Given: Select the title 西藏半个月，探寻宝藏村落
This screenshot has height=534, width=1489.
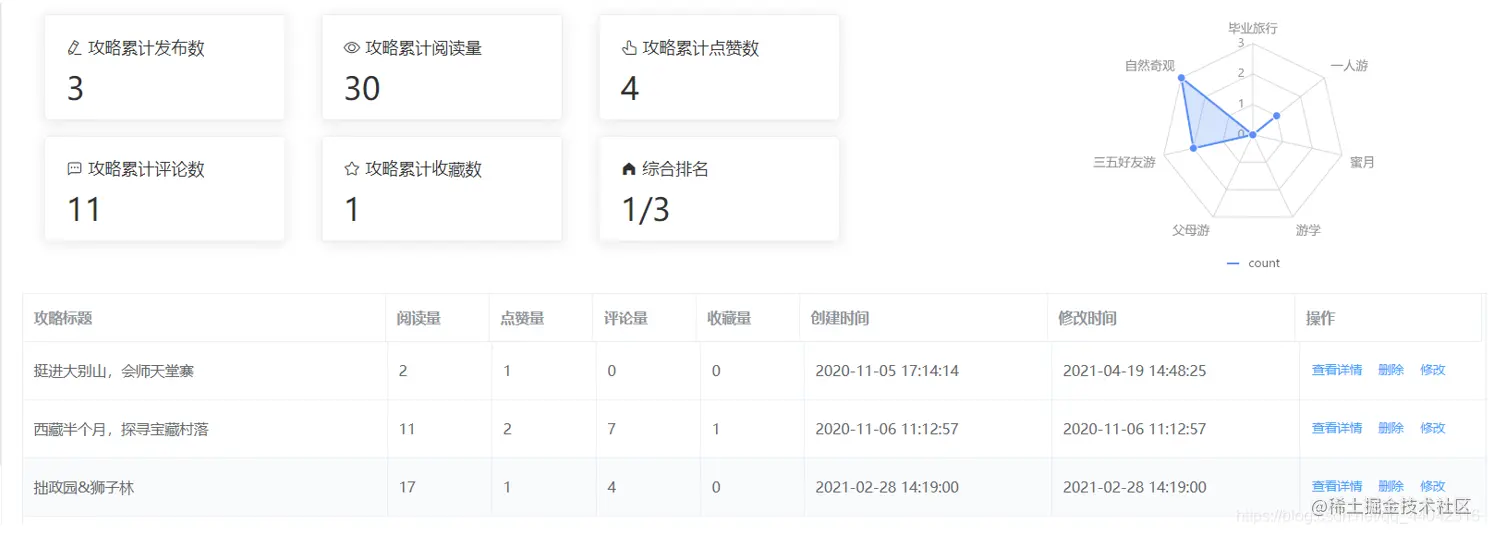Looking at the screenshot, I should click(x=121, y=429).
